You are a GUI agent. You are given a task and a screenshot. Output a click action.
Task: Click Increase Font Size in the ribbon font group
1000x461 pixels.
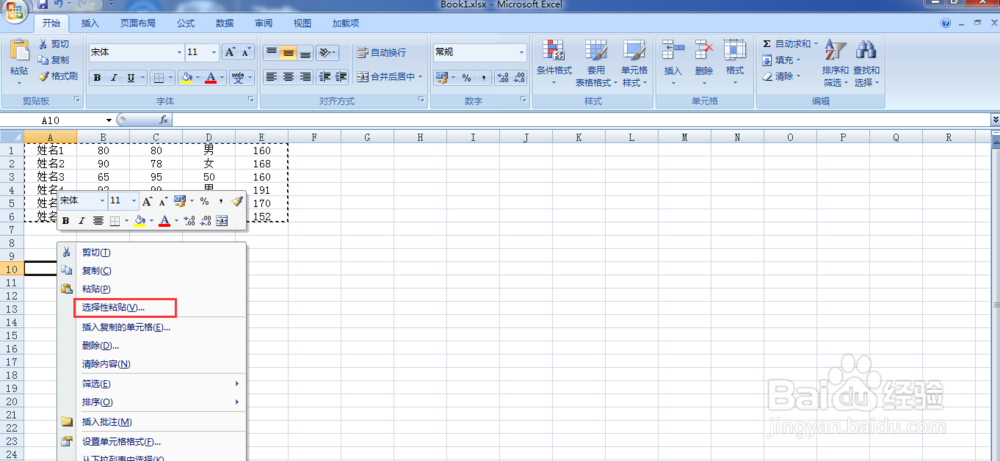[x=230, y=52]
